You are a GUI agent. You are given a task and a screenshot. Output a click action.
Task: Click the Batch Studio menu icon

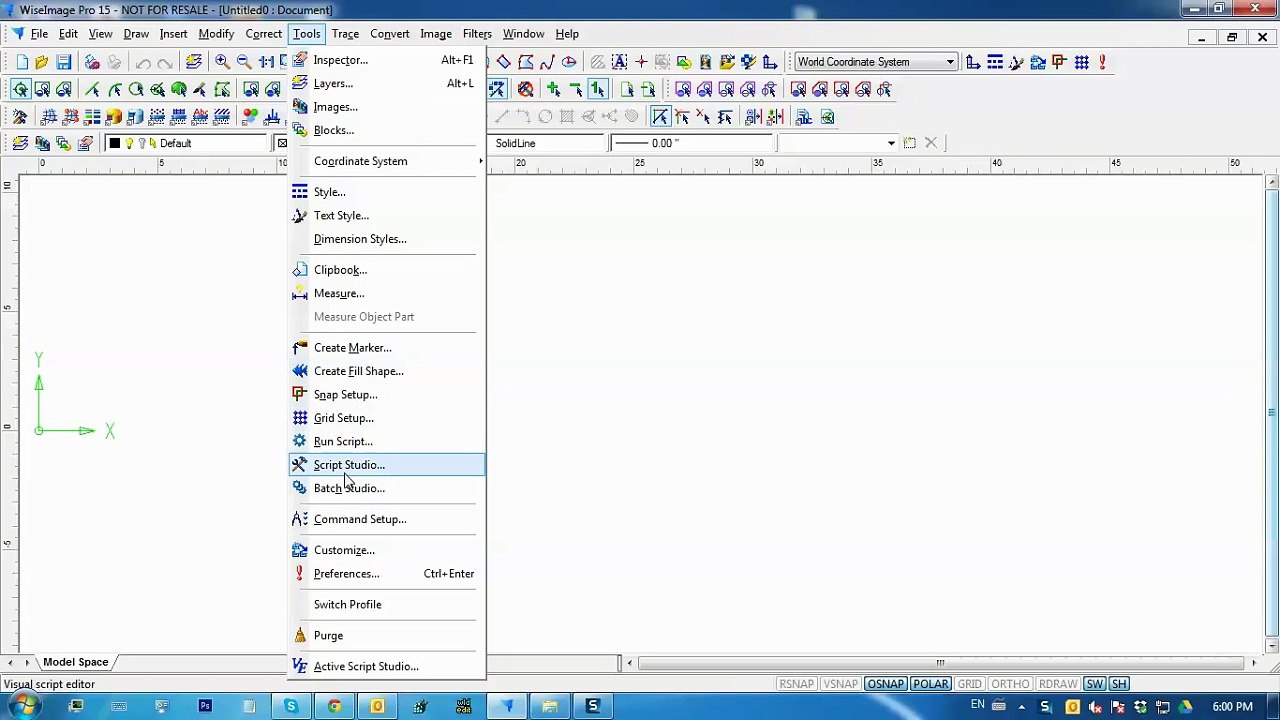300,488
